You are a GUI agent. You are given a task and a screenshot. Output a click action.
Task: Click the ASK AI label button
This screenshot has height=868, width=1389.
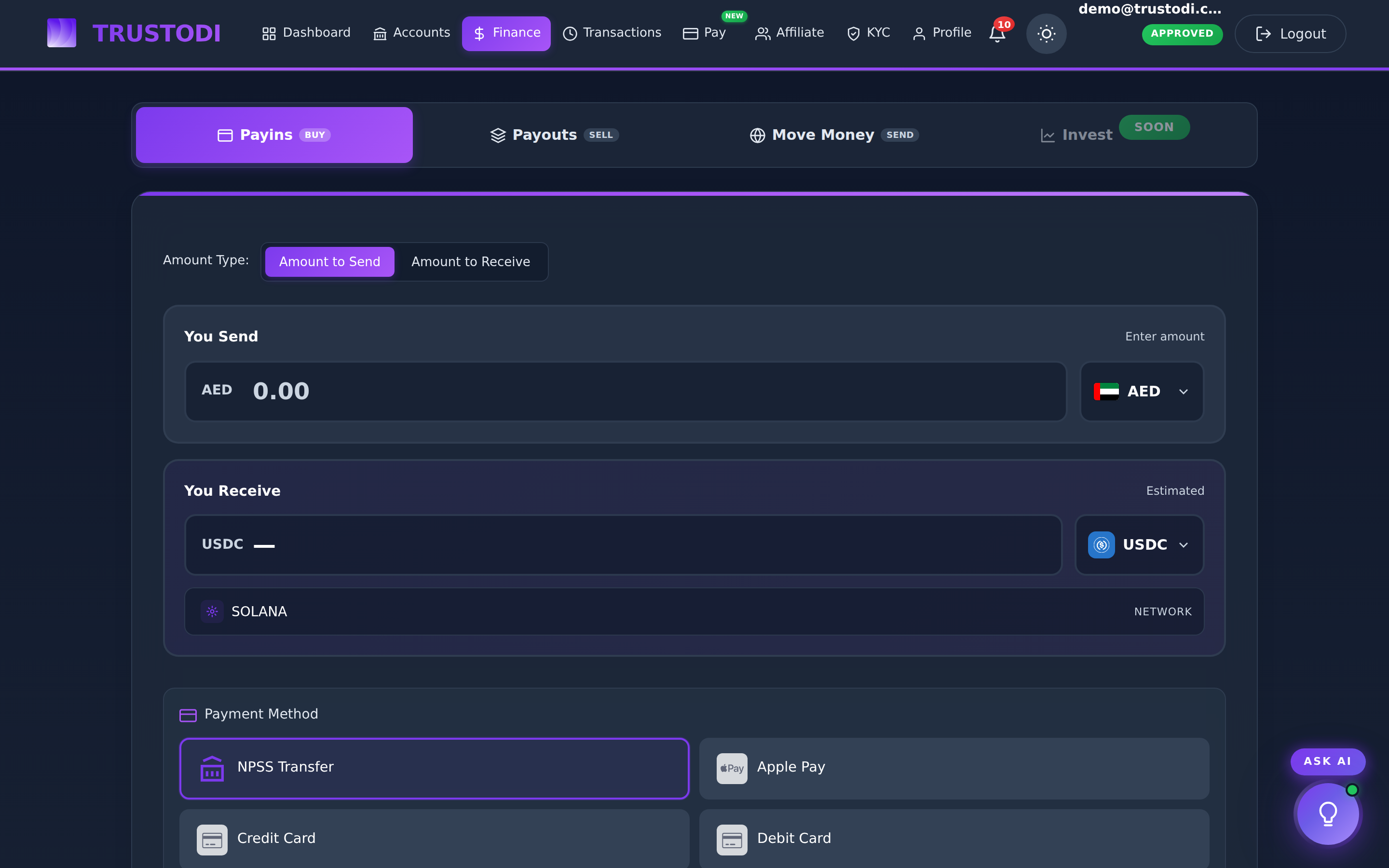click(x=1328, y=762)
